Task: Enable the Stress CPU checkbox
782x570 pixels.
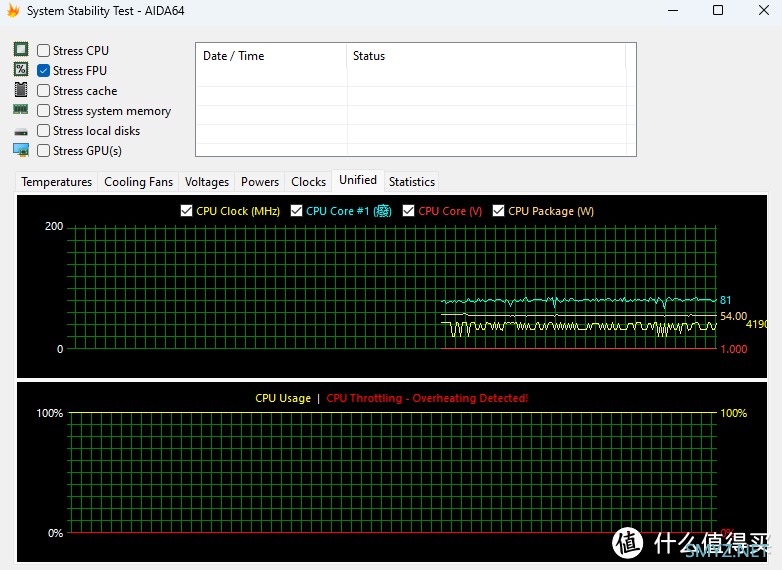Action: pos(43,50)
